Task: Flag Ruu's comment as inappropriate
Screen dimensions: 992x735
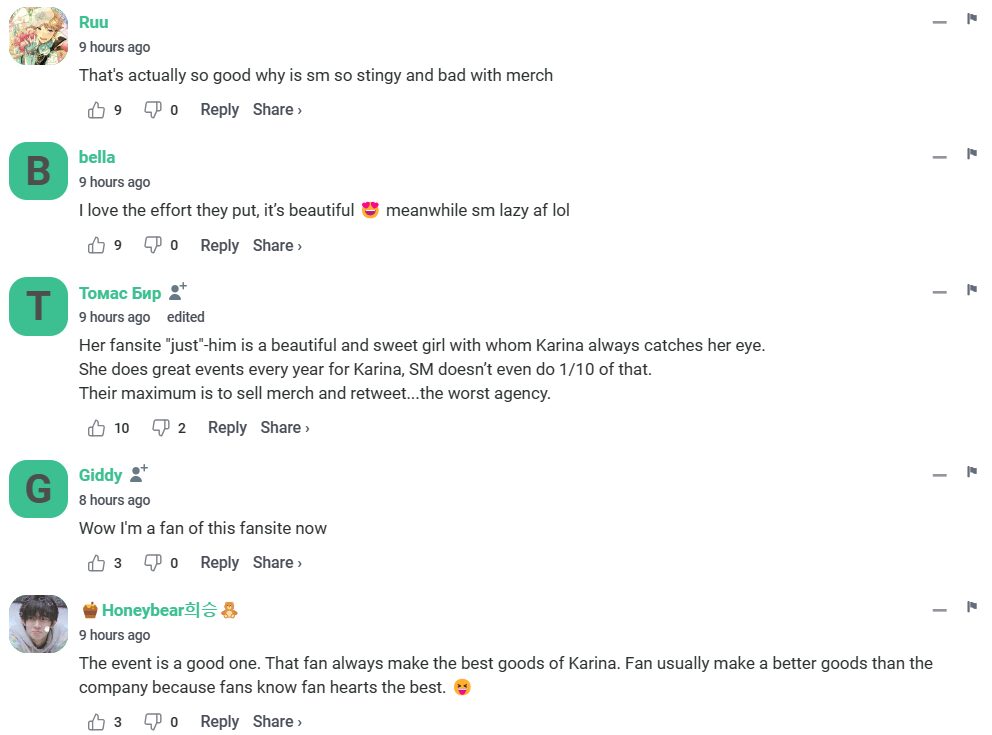Action: coord(971,19)
